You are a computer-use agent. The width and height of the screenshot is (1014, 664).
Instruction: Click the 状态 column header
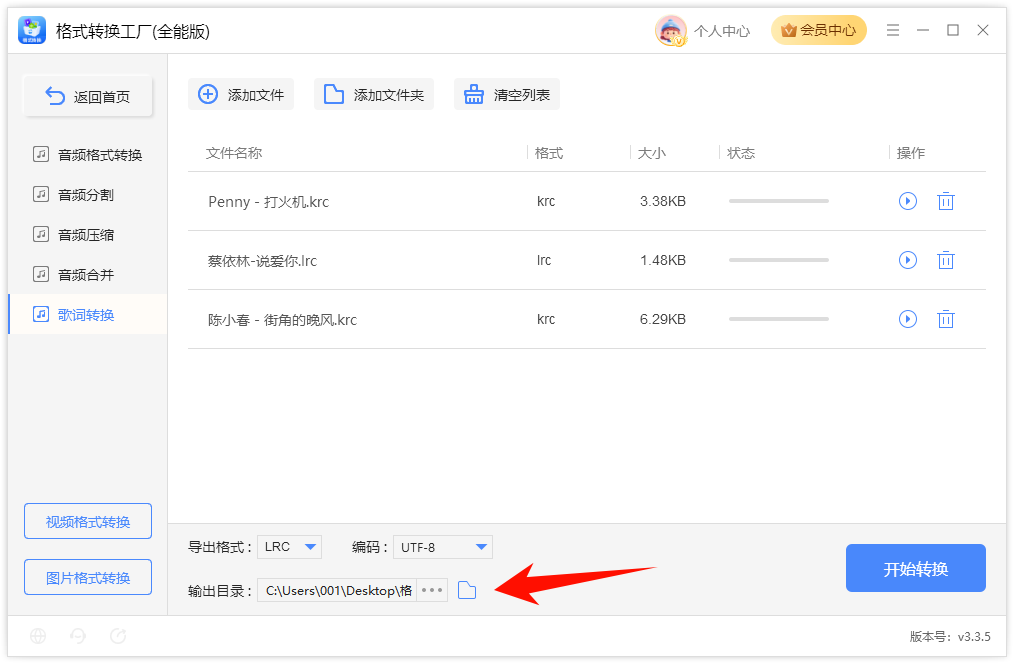[741, 153]
